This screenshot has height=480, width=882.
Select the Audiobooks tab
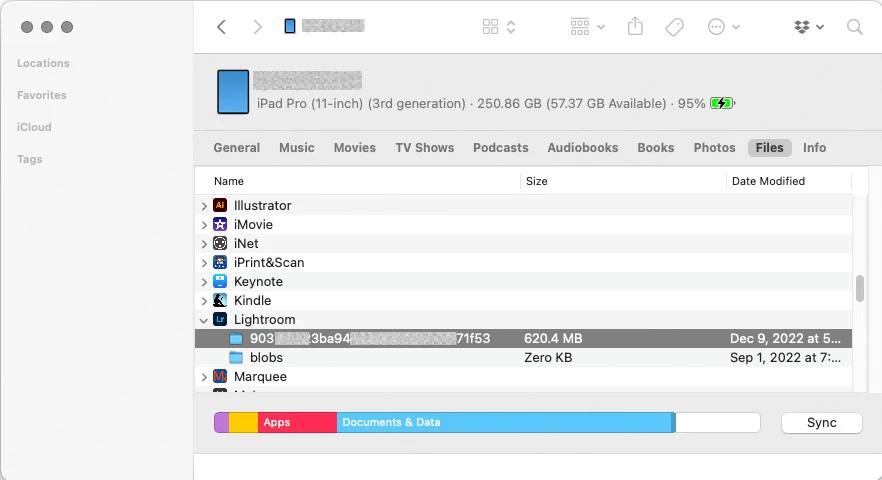(x=583, y=147)
